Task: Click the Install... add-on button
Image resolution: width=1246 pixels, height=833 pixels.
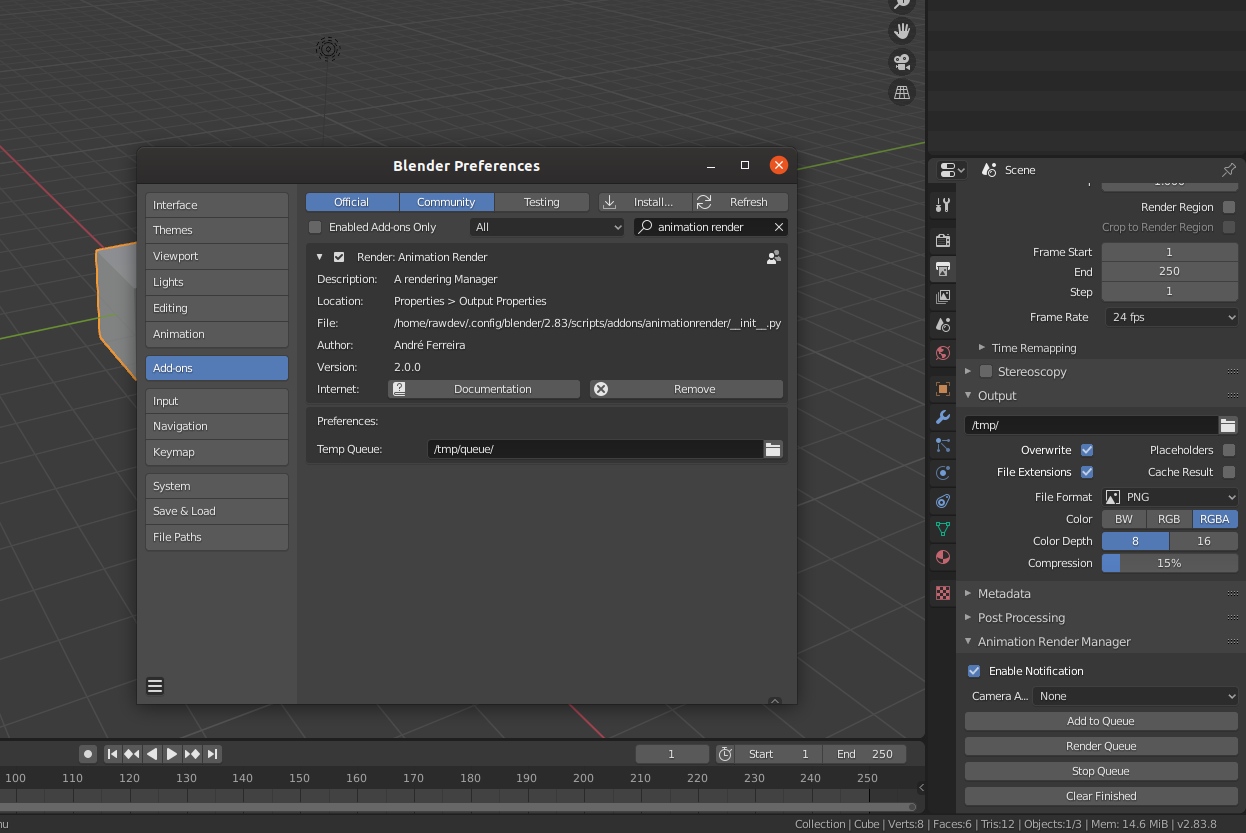Action: tap(645, 202)
